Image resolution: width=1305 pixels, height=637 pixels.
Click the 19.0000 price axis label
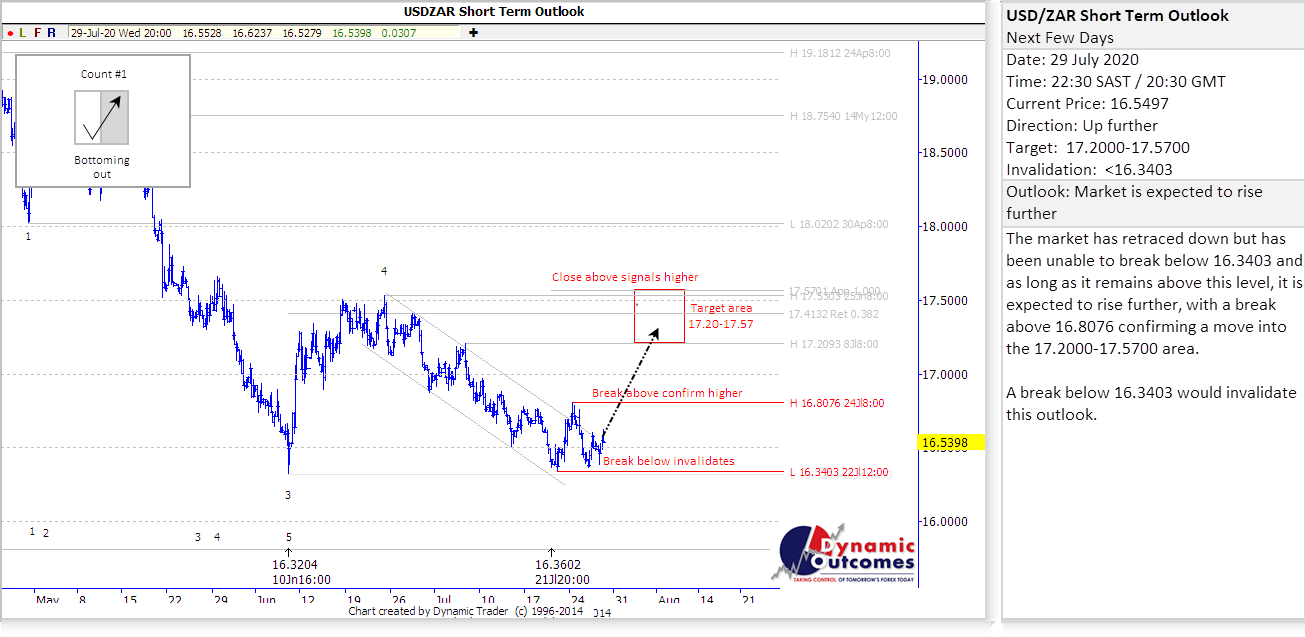click(x=945, y=79)
